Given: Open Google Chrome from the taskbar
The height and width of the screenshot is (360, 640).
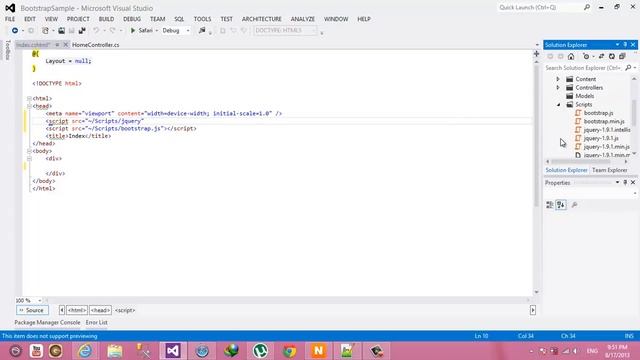Looking at the screenshot, I should tap(289, 351).
